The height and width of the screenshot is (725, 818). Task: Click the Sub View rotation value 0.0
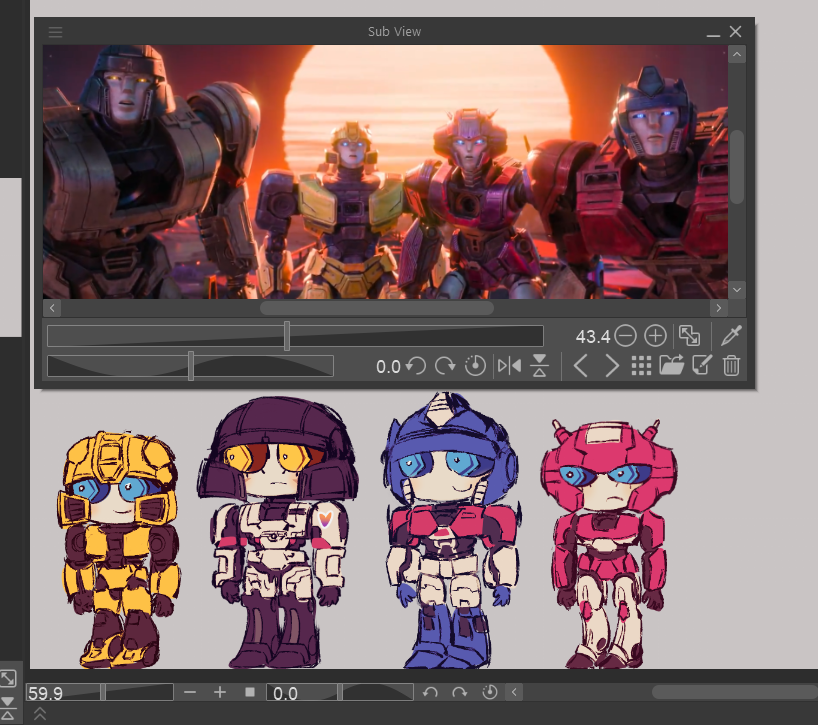388,367
